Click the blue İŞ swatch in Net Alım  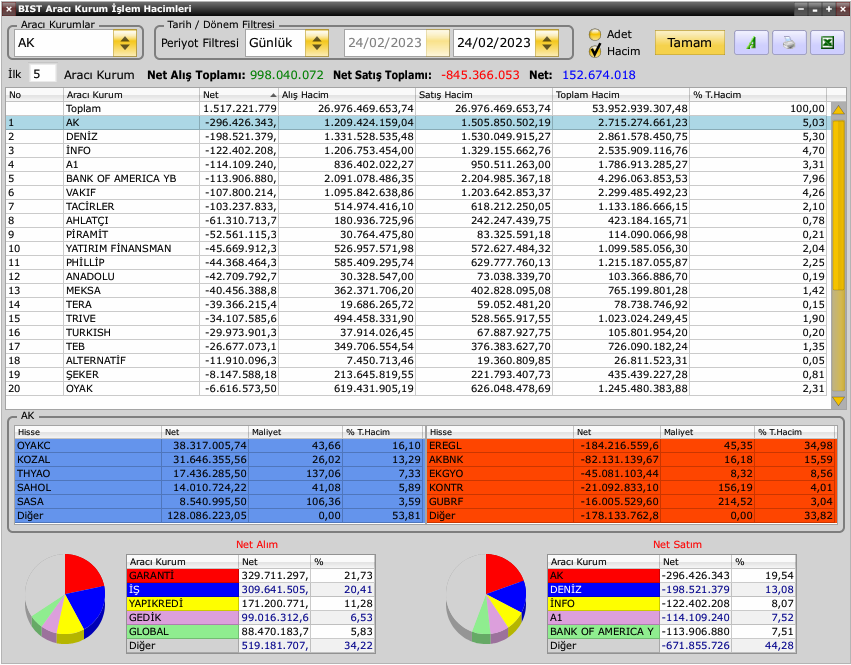(182, 590)
